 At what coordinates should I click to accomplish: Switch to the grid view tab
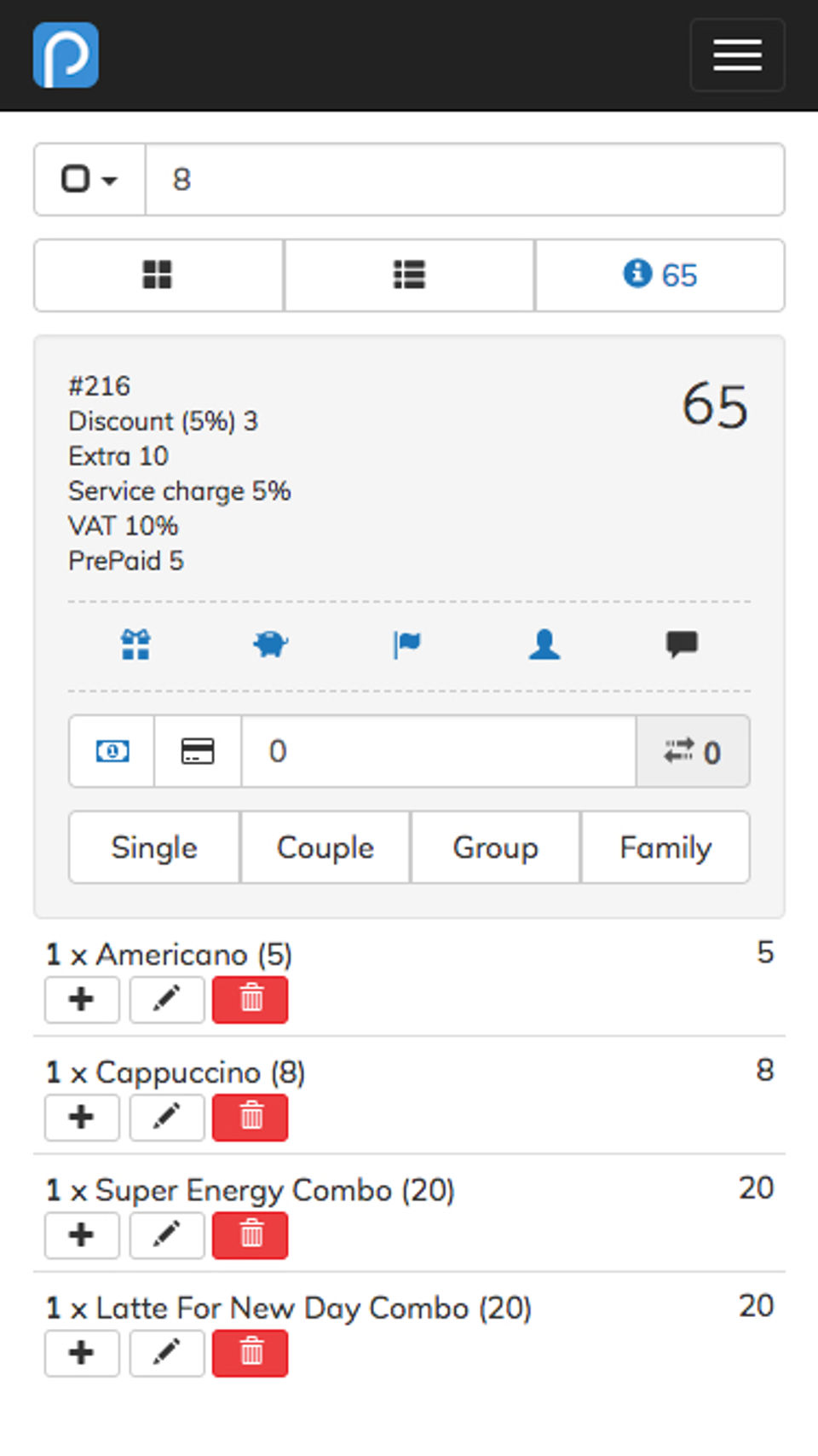[x=158, y=275]
